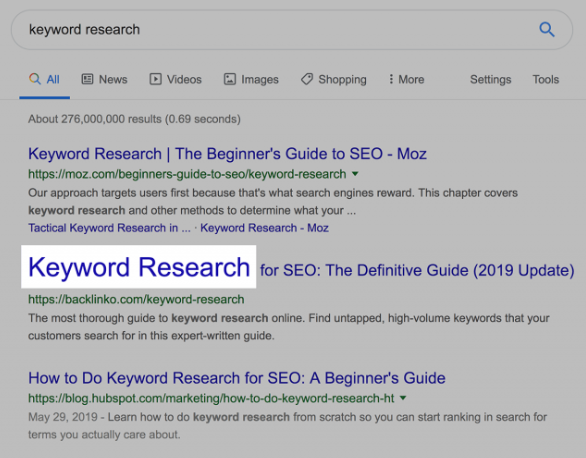
Task: Focus the search box containing keyword research
Action: point(292,30)
